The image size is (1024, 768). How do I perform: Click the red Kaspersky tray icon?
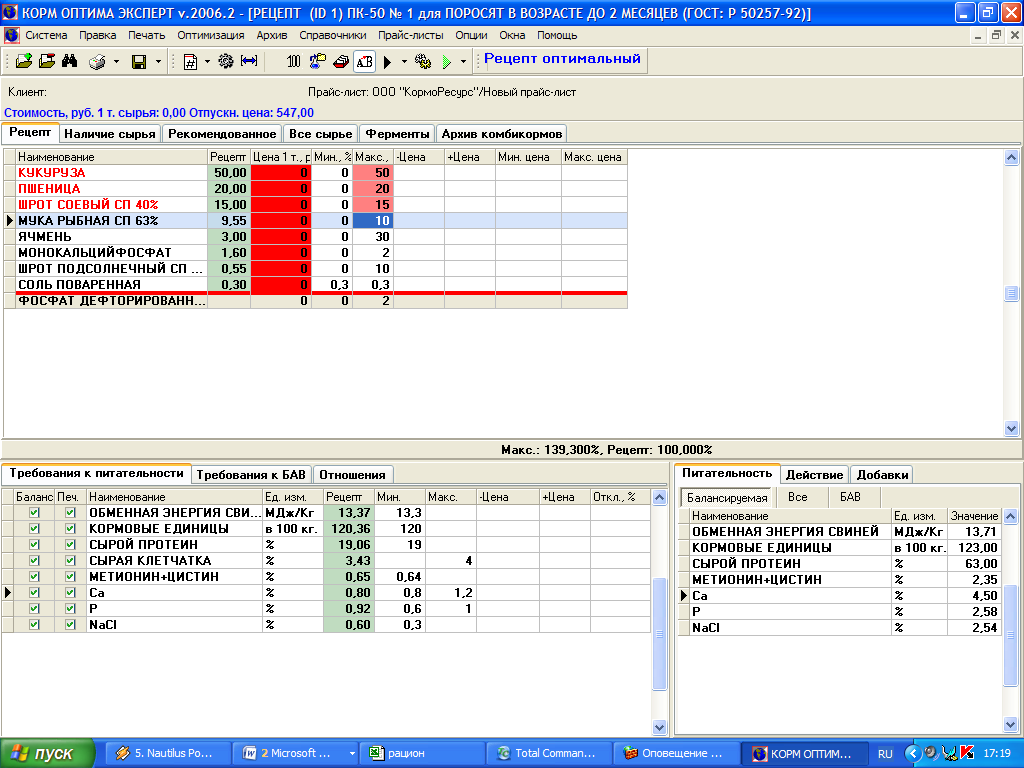(967, 753)
